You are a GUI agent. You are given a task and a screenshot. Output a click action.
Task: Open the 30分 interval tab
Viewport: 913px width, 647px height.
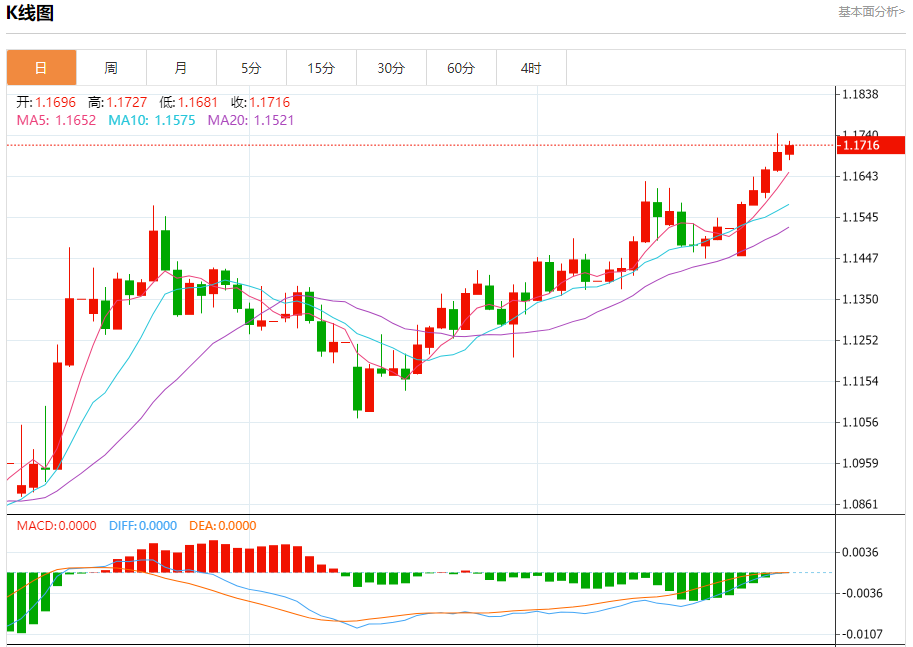pos(391,68)
